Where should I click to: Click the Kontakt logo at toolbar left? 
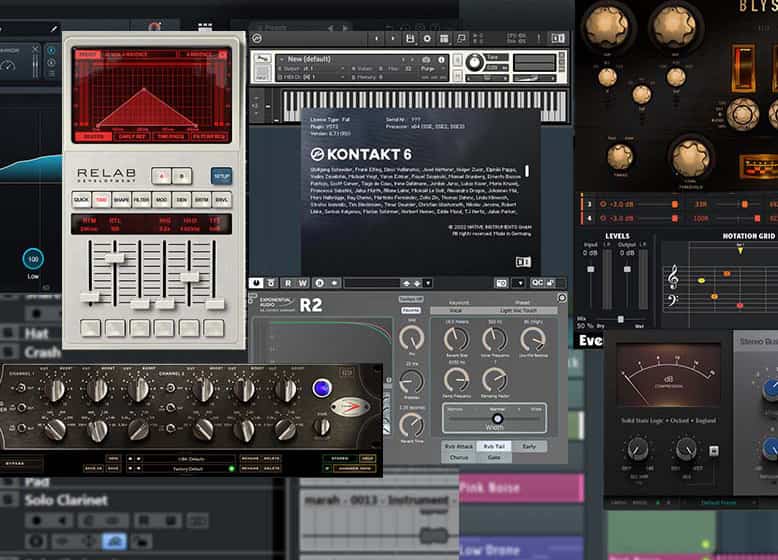click(x=257, y=39)
